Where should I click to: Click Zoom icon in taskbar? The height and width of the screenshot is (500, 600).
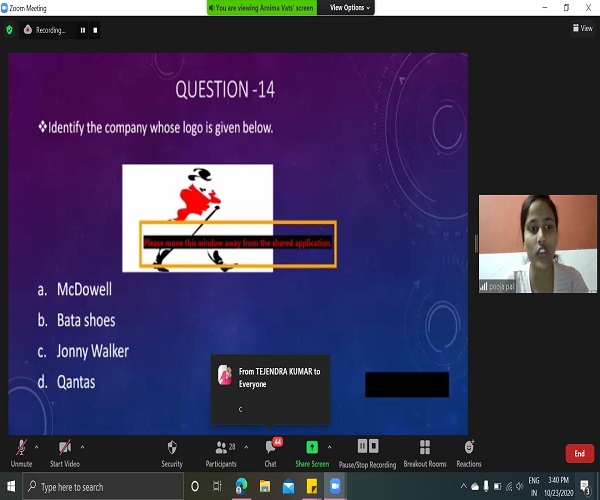[336, 486]
